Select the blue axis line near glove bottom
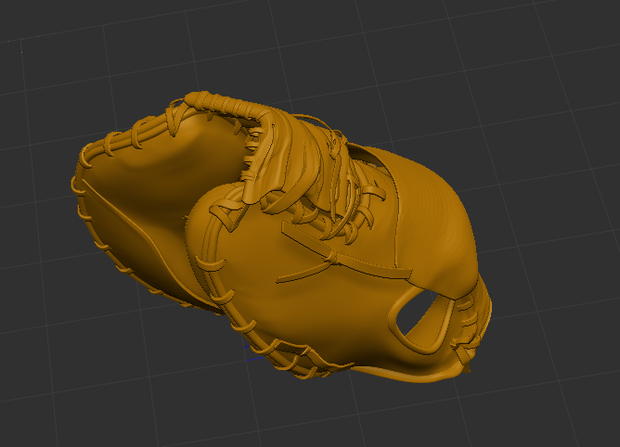 pyautogui.click(x=254, y=353)
